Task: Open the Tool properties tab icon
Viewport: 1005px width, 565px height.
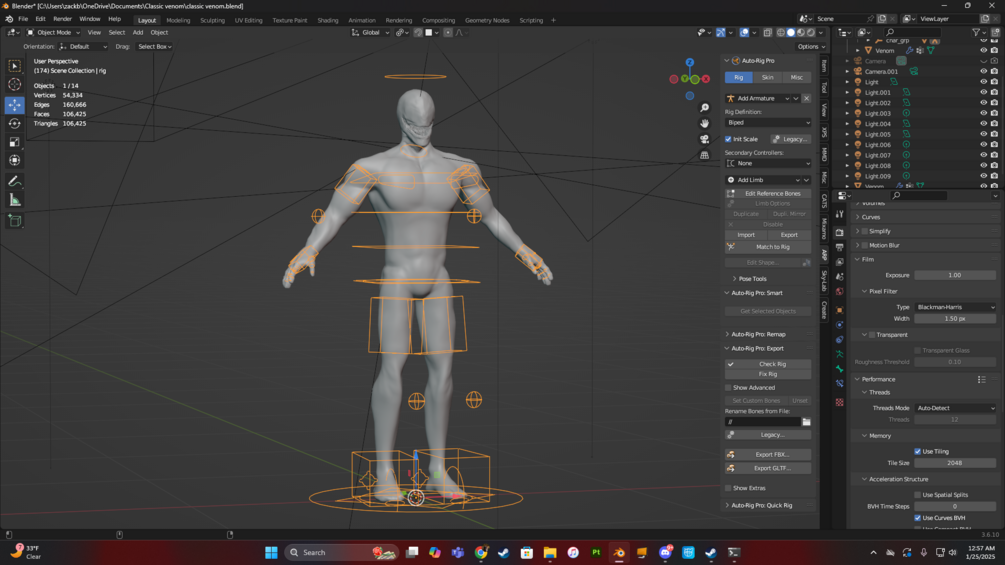Action: coord(840,215)
